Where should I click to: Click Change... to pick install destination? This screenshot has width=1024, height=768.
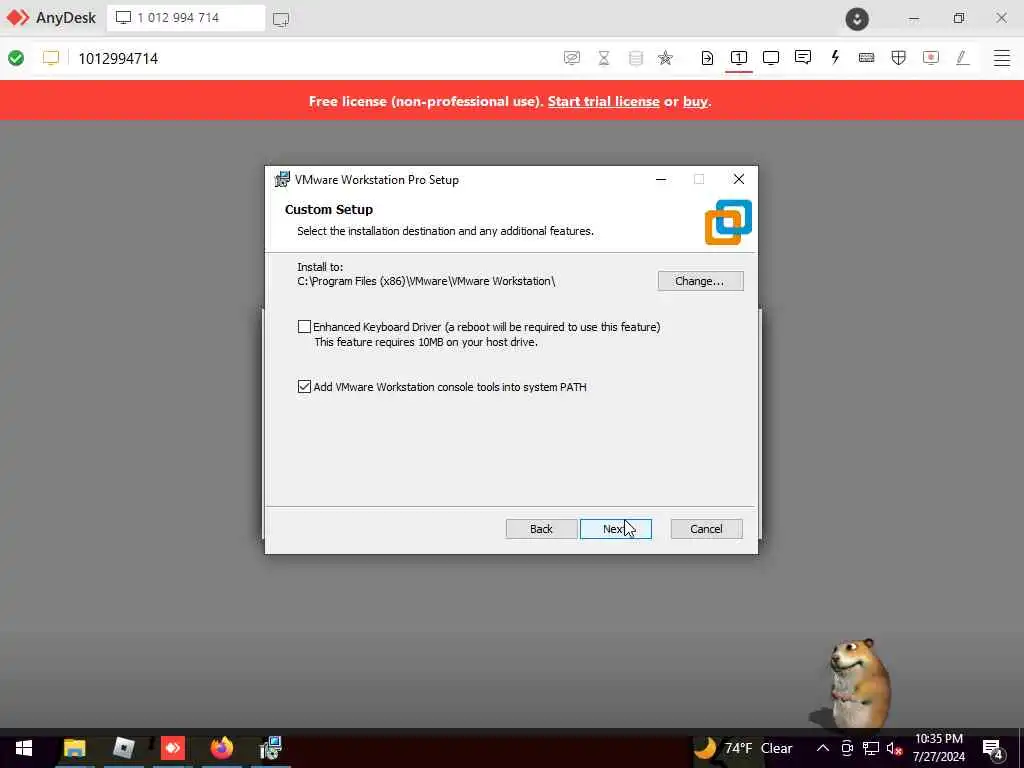[700, 281]
